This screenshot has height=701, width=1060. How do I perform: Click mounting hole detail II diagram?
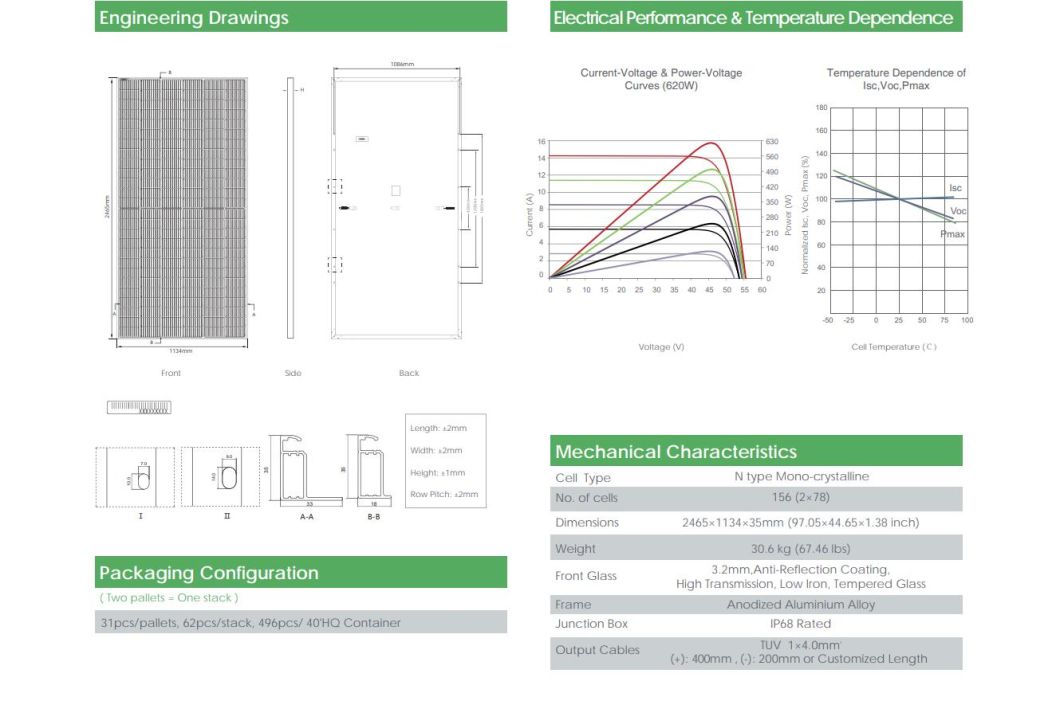(x=227, y=479)
